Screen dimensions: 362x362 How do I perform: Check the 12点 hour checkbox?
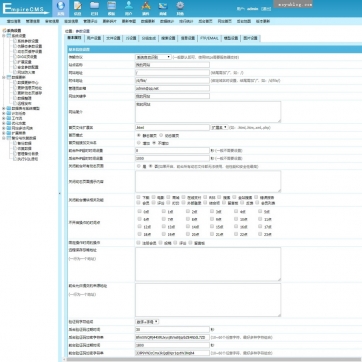click(x=139, y=226)
